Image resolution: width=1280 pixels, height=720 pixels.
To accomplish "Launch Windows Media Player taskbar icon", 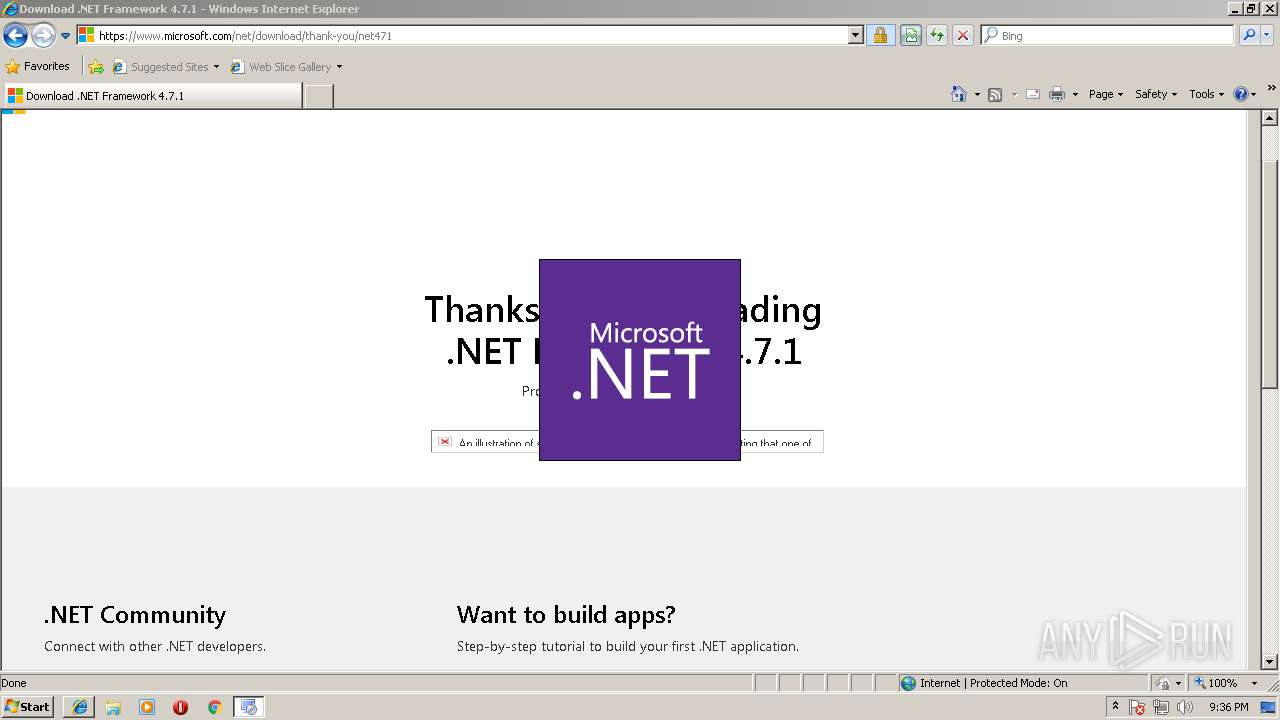I will pos(147,707).
